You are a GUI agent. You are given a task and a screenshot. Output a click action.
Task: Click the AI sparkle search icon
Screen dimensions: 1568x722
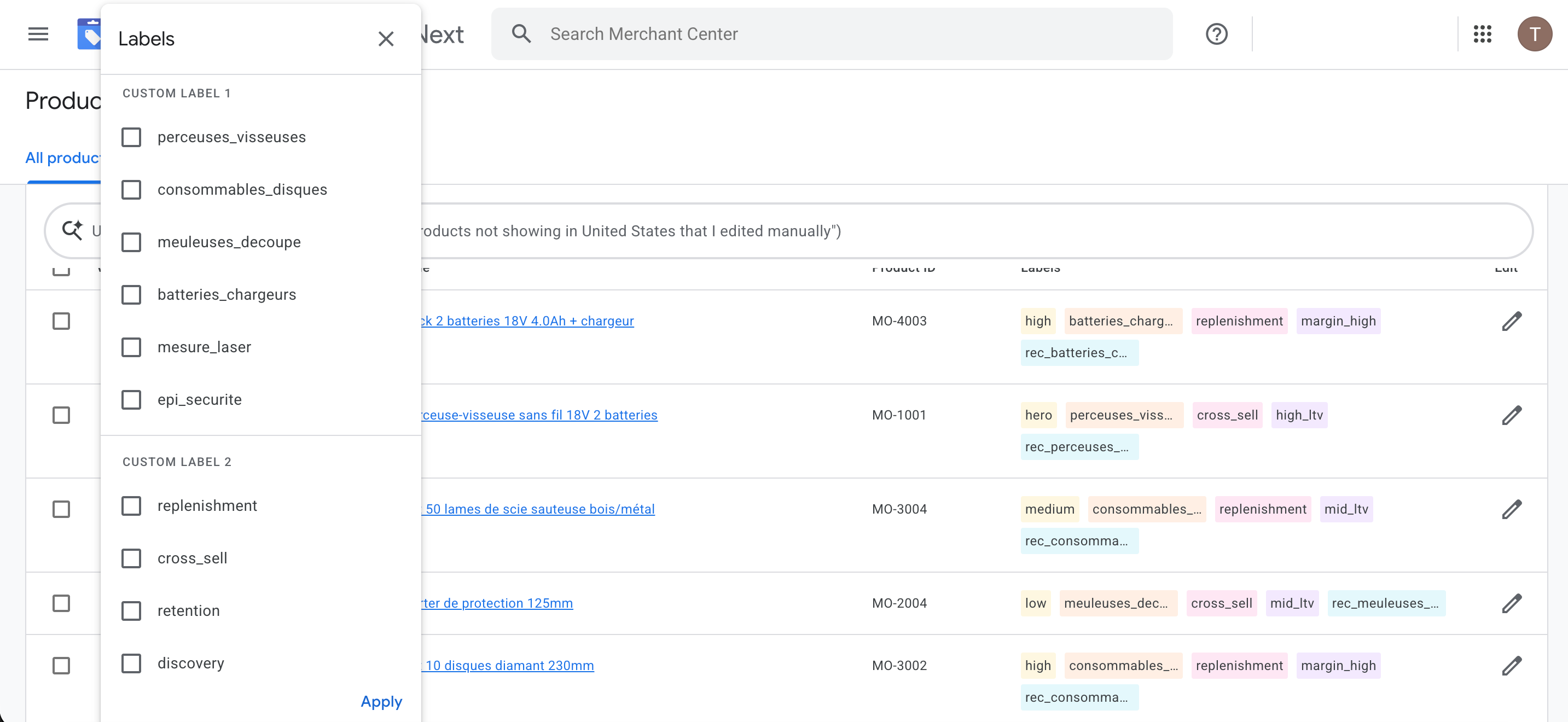coord(72,231)
